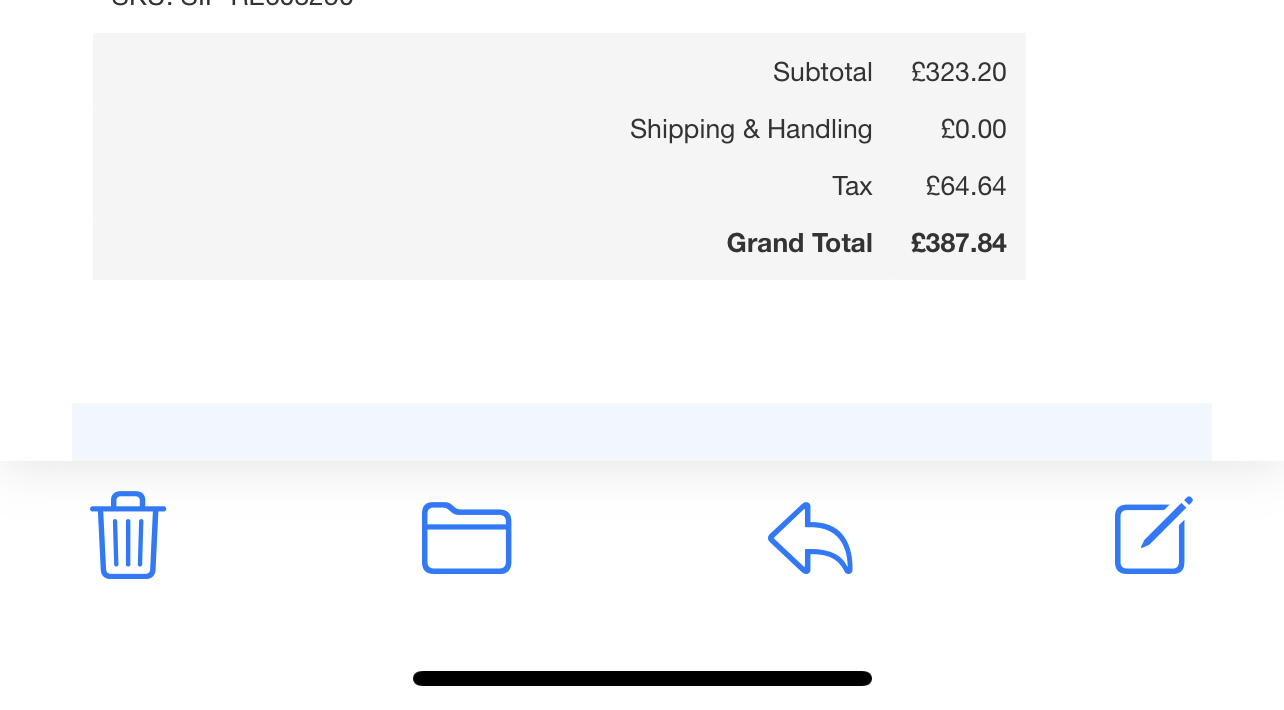Tap blank toolbar area between trash and folder
The image size is (1284, 710).
294,538
